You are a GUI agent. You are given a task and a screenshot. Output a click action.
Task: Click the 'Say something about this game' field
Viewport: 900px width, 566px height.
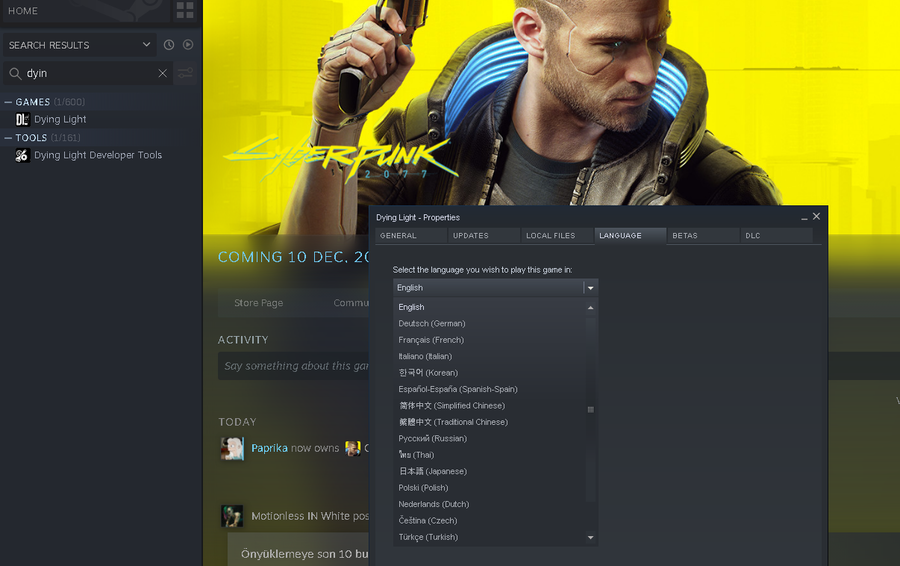(293, 366)
